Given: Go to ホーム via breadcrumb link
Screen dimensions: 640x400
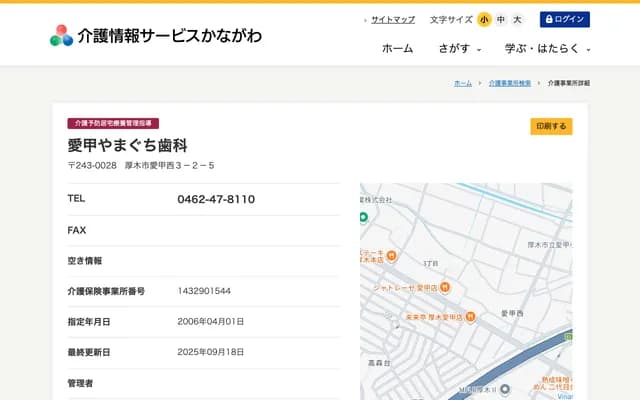Looking at the screenshot, I should 463,83.
